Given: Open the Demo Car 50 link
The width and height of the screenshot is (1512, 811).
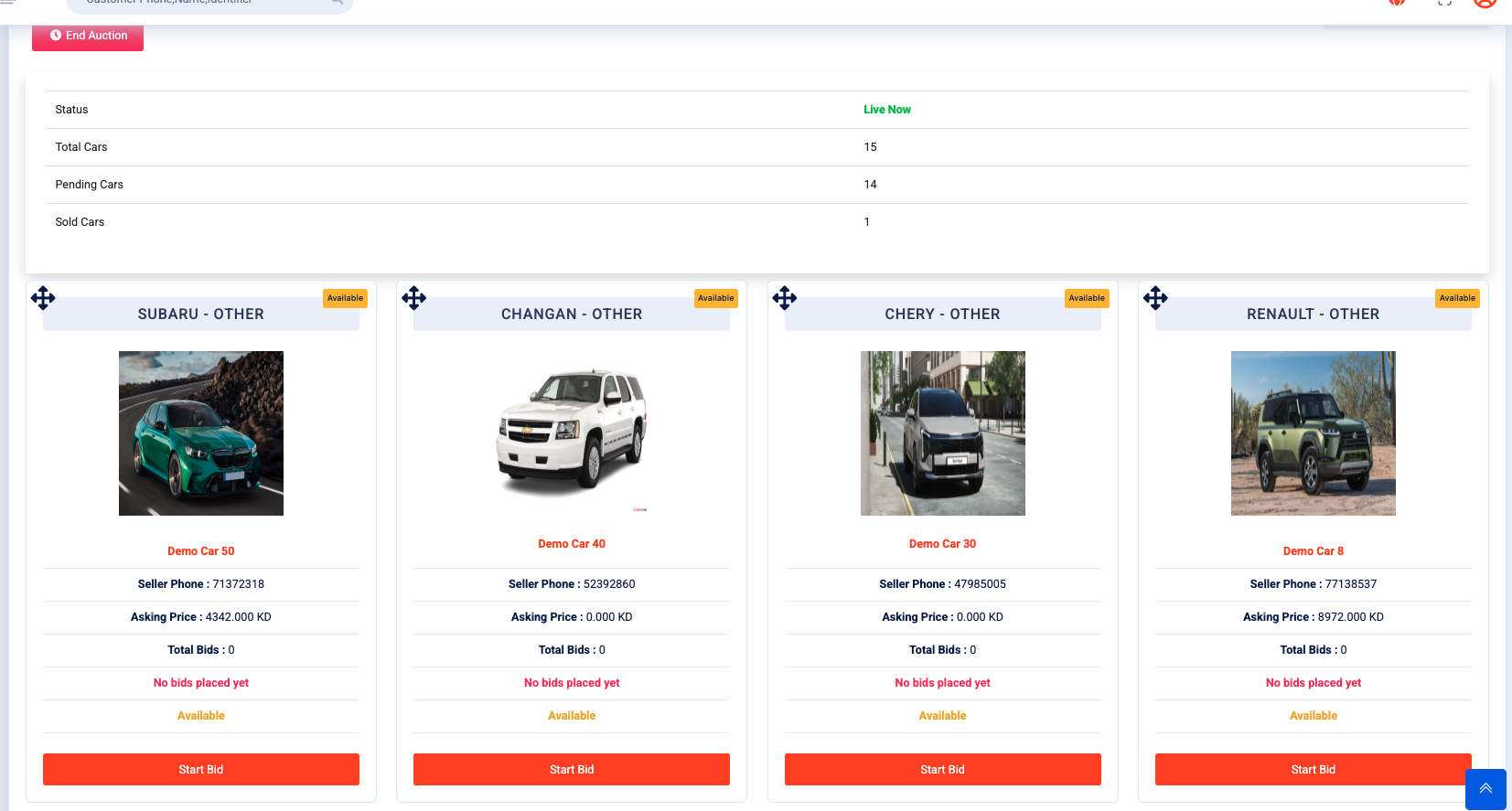Looking at the screenshot, I should 201,551.
